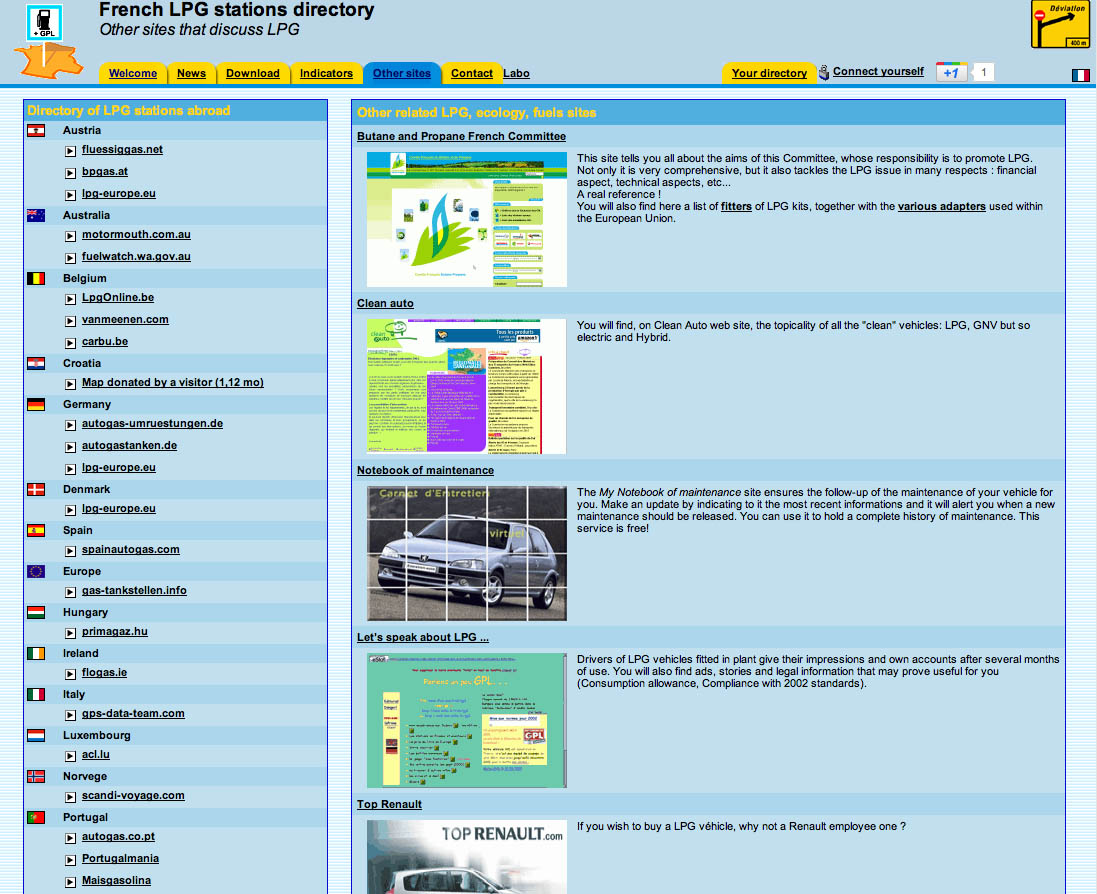
Task: Open the Indicators tab
Action: [326, 73]
